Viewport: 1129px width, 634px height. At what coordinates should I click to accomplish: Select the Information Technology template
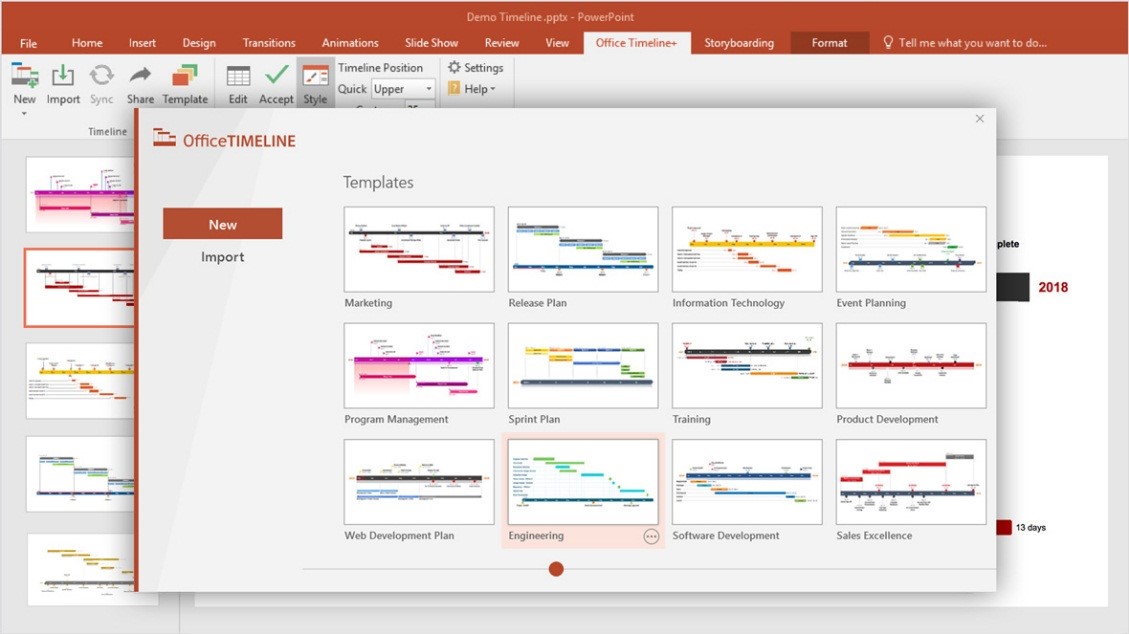[747, 249]
